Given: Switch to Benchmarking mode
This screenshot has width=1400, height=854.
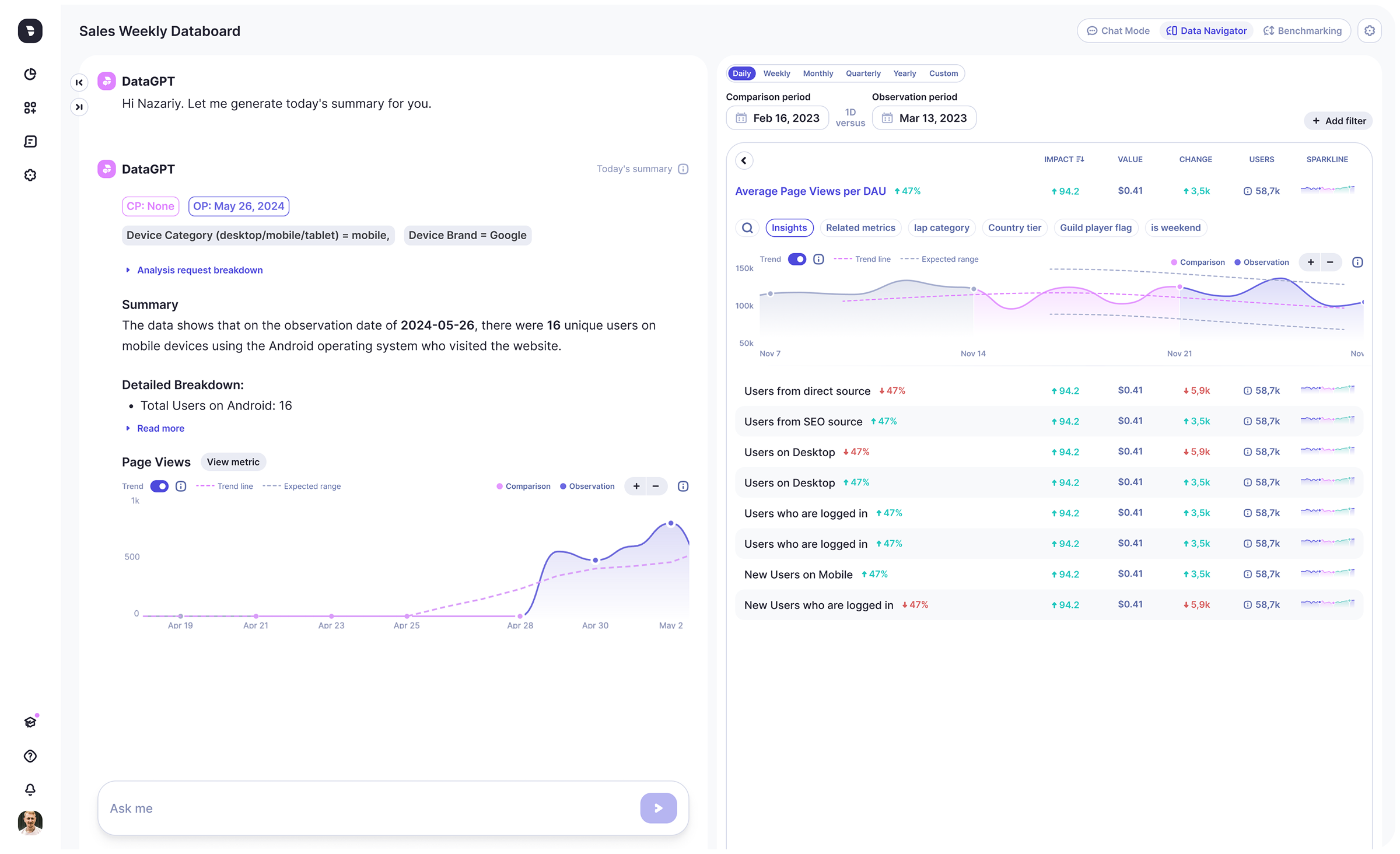Looking at the screenshot, I should tap(1302, 31).
